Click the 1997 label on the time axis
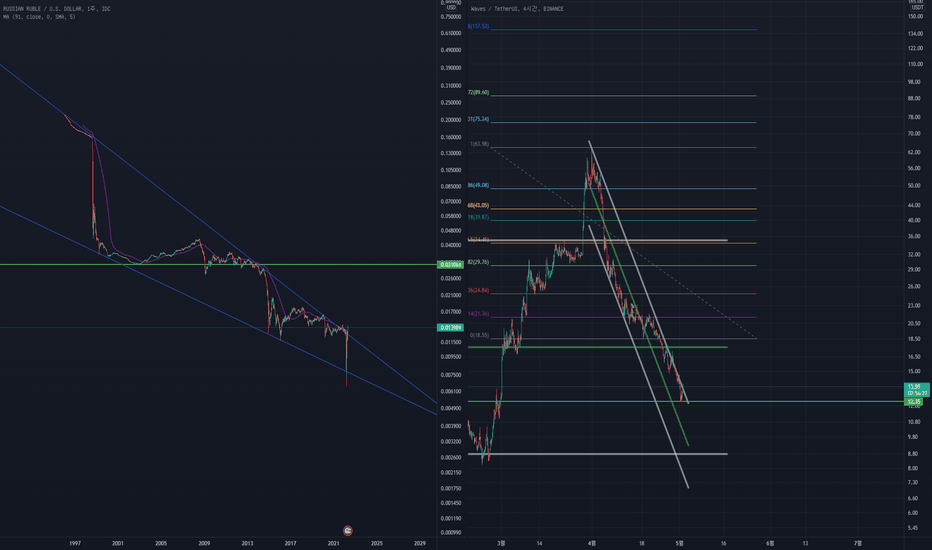 click(75, 543)
